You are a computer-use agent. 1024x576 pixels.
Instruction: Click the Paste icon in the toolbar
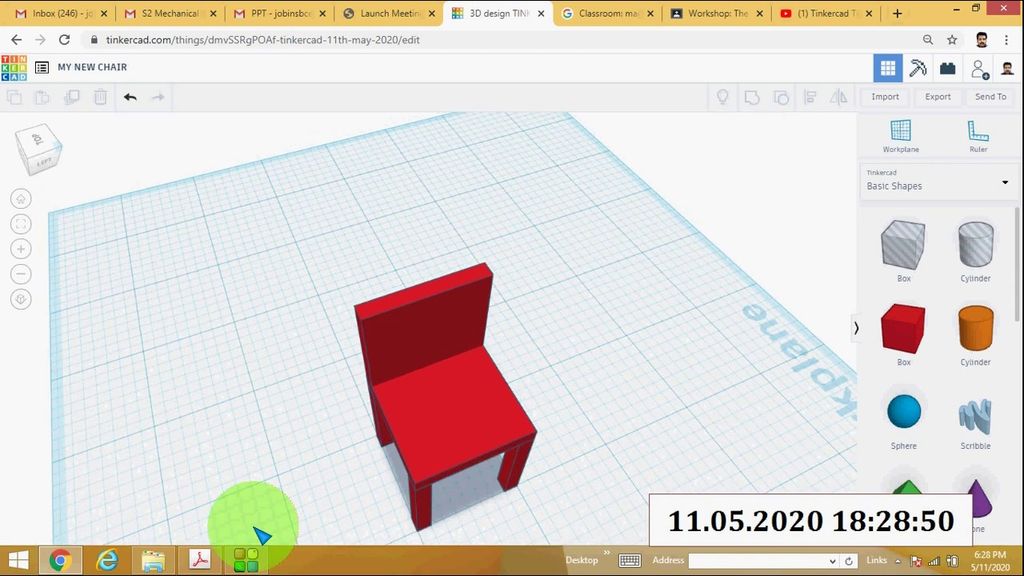(42, 97)
